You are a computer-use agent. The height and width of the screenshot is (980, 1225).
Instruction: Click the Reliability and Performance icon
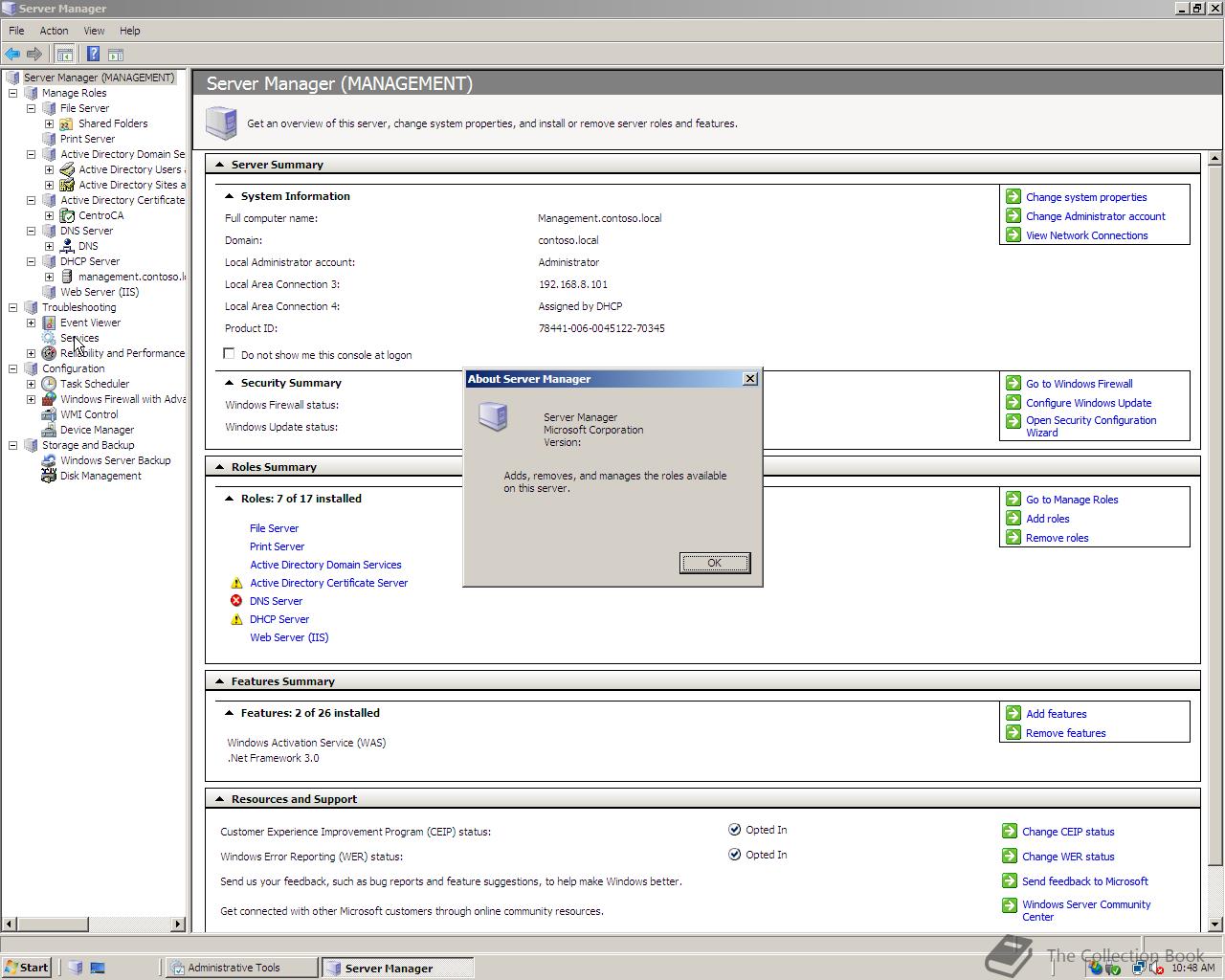tap(49, 353)
